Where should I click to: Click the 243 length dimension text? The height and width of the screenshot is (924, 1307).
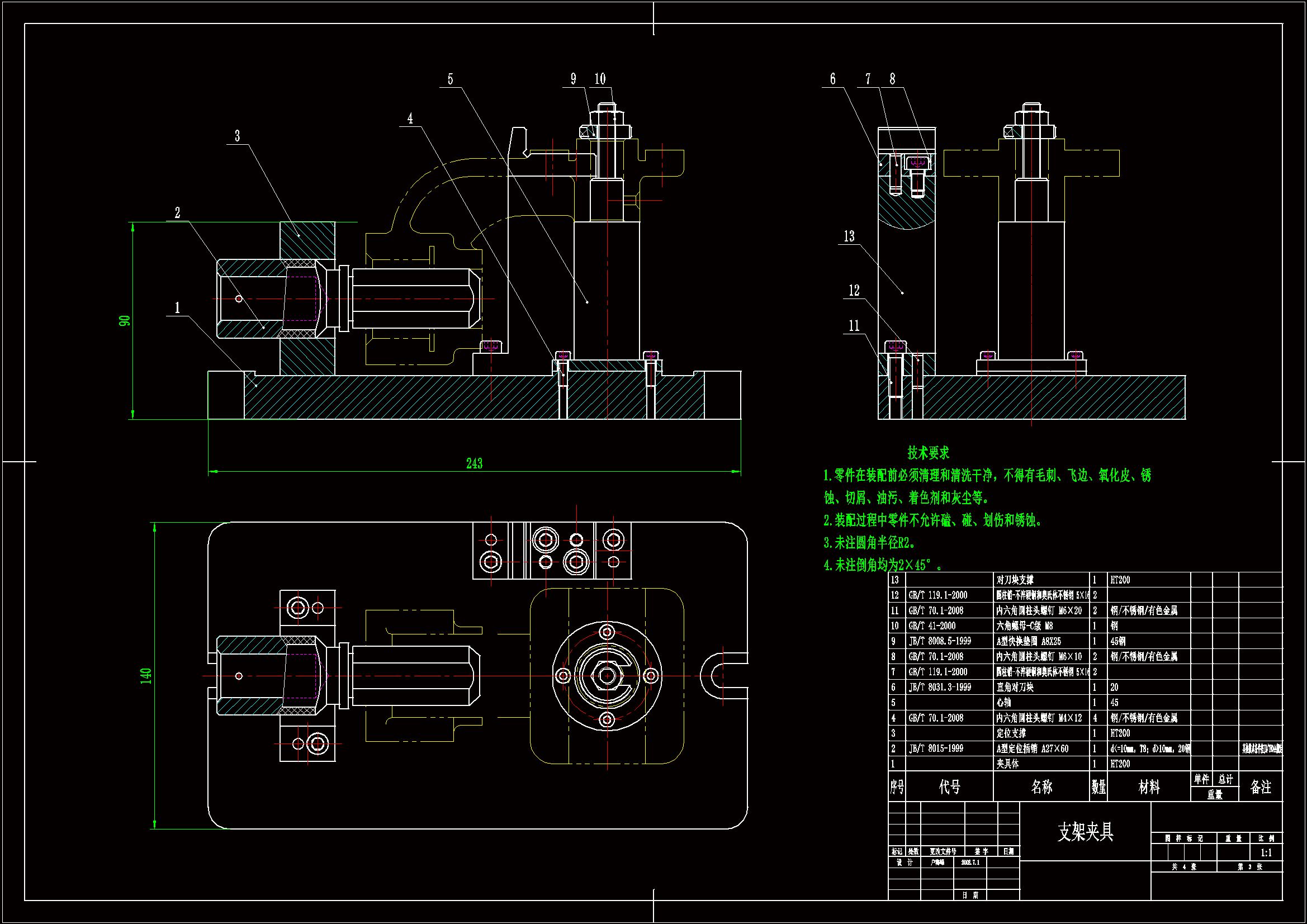[474, 463]
